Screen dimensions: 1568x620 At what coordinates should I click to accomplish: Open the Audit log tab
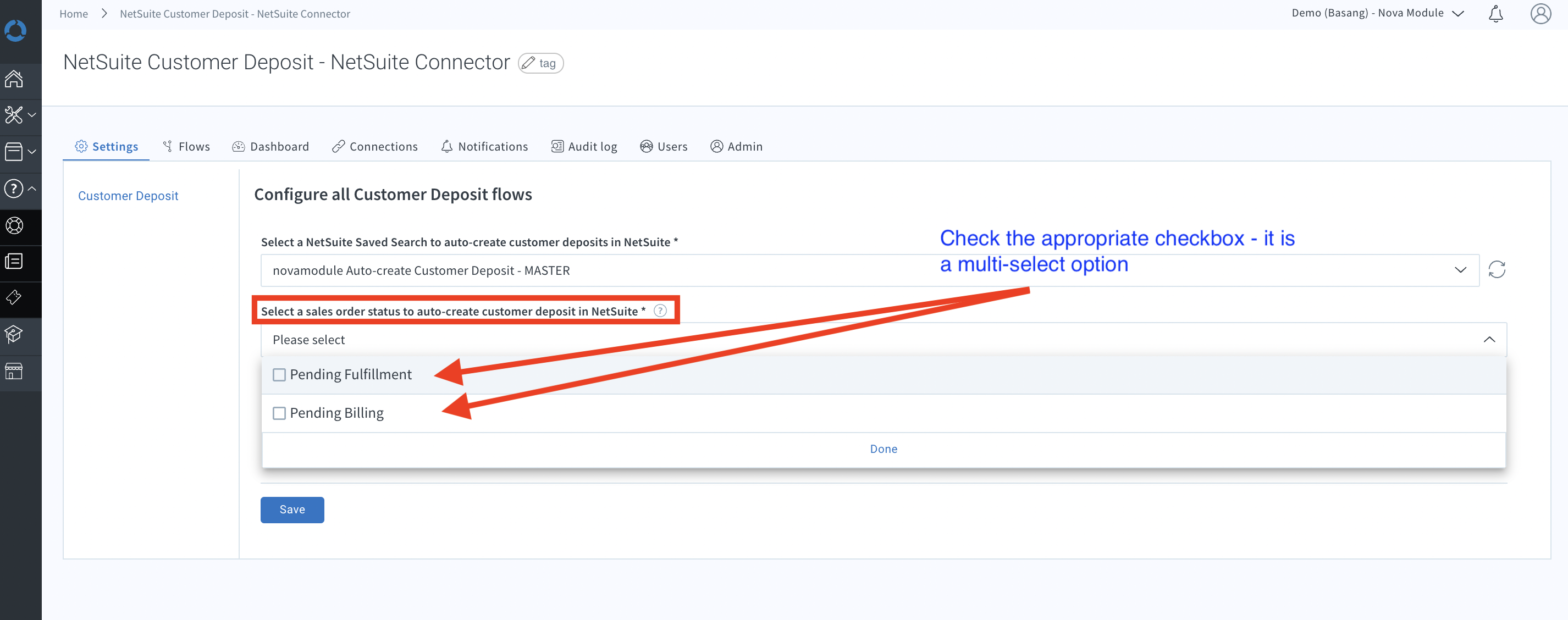point(584,147)
